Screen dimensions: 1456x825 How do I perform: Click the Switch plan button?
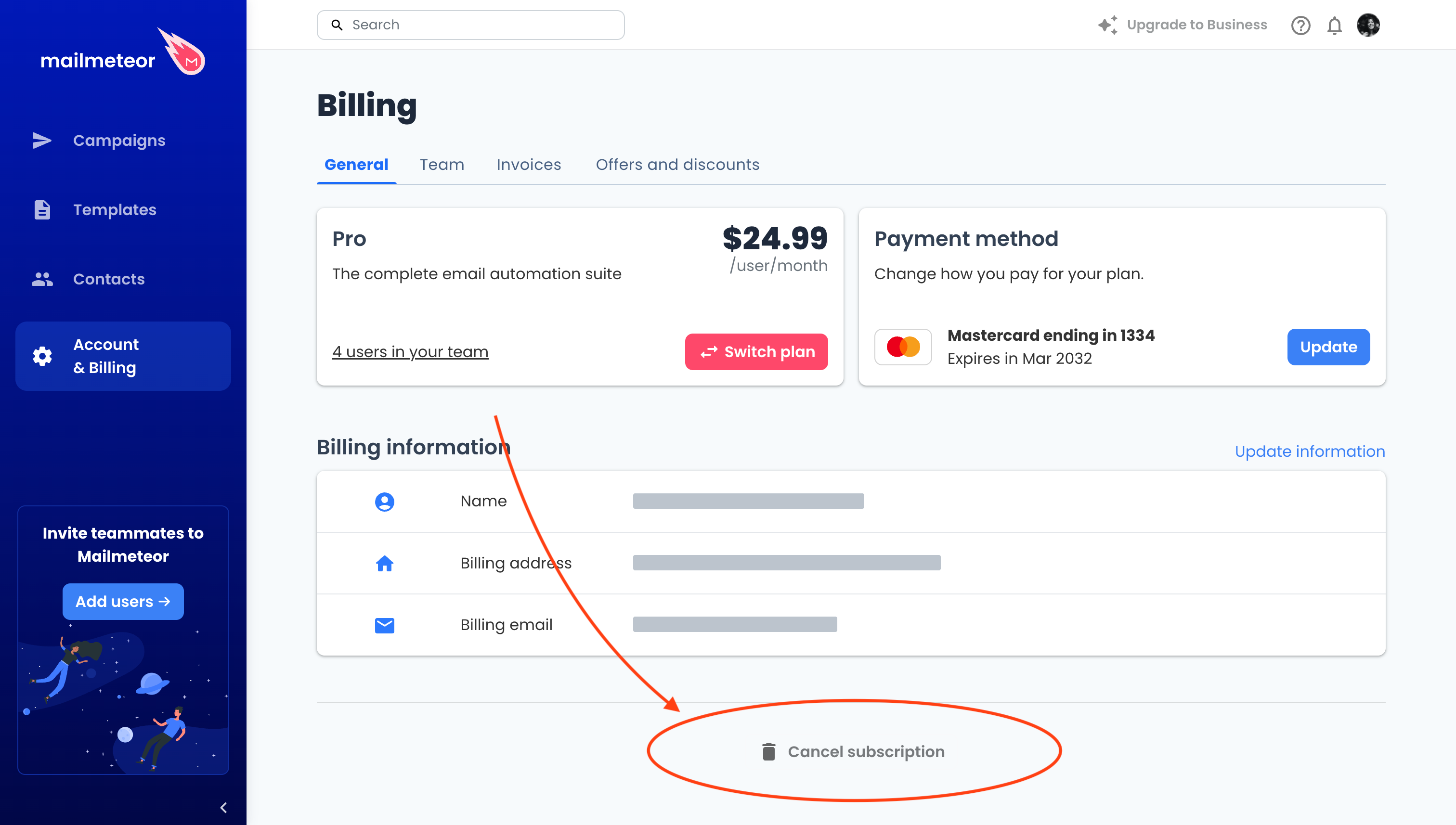[756, 351]
